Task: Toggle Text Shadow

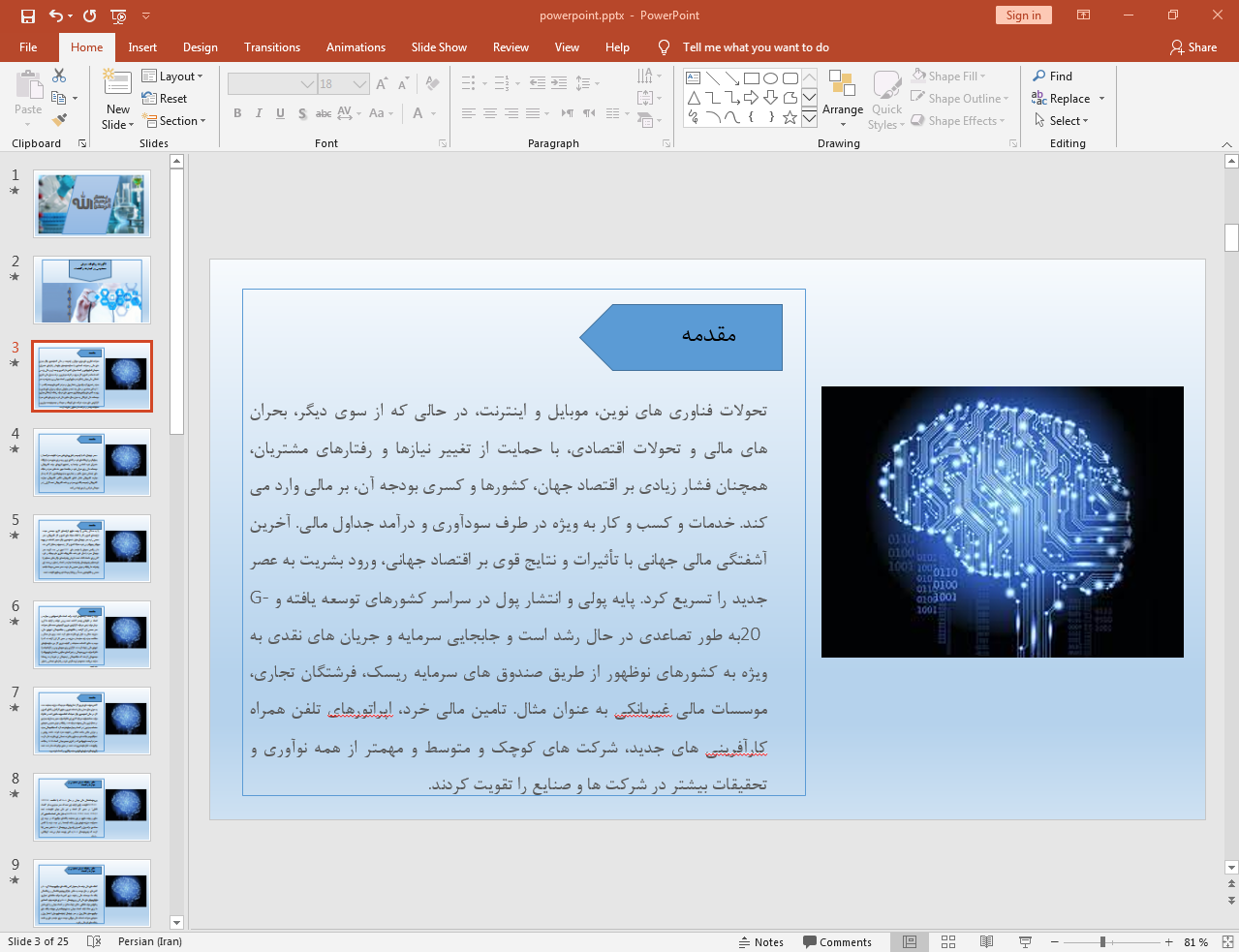Action: (x=302, y=113)
